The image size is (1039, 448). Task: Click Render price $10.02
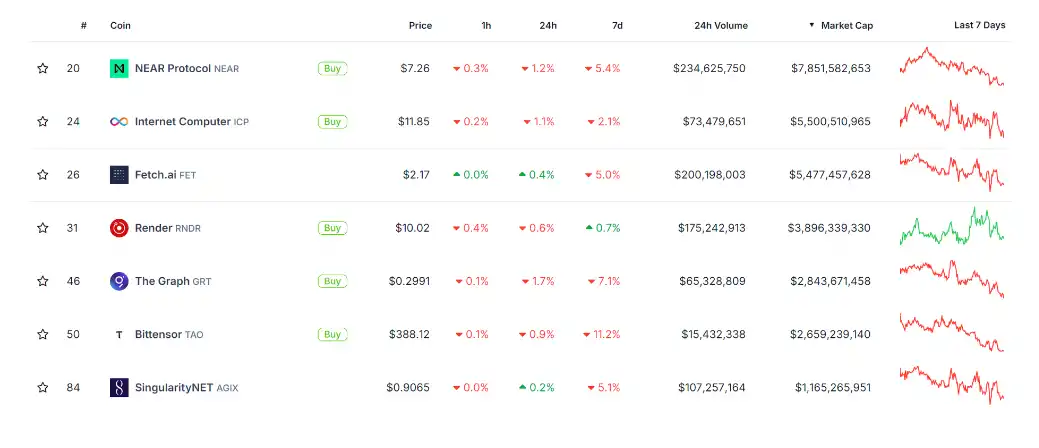(x=412, y=228)
